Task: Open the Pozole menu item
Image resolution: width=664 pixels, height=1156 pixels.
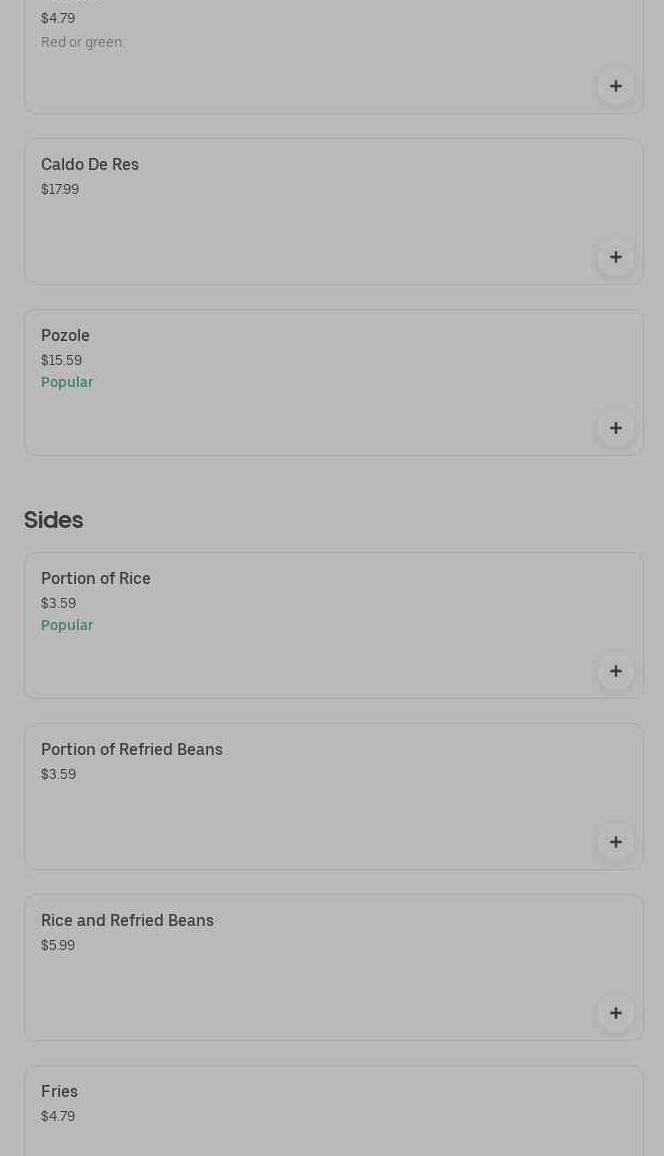Action: point(65,335)
